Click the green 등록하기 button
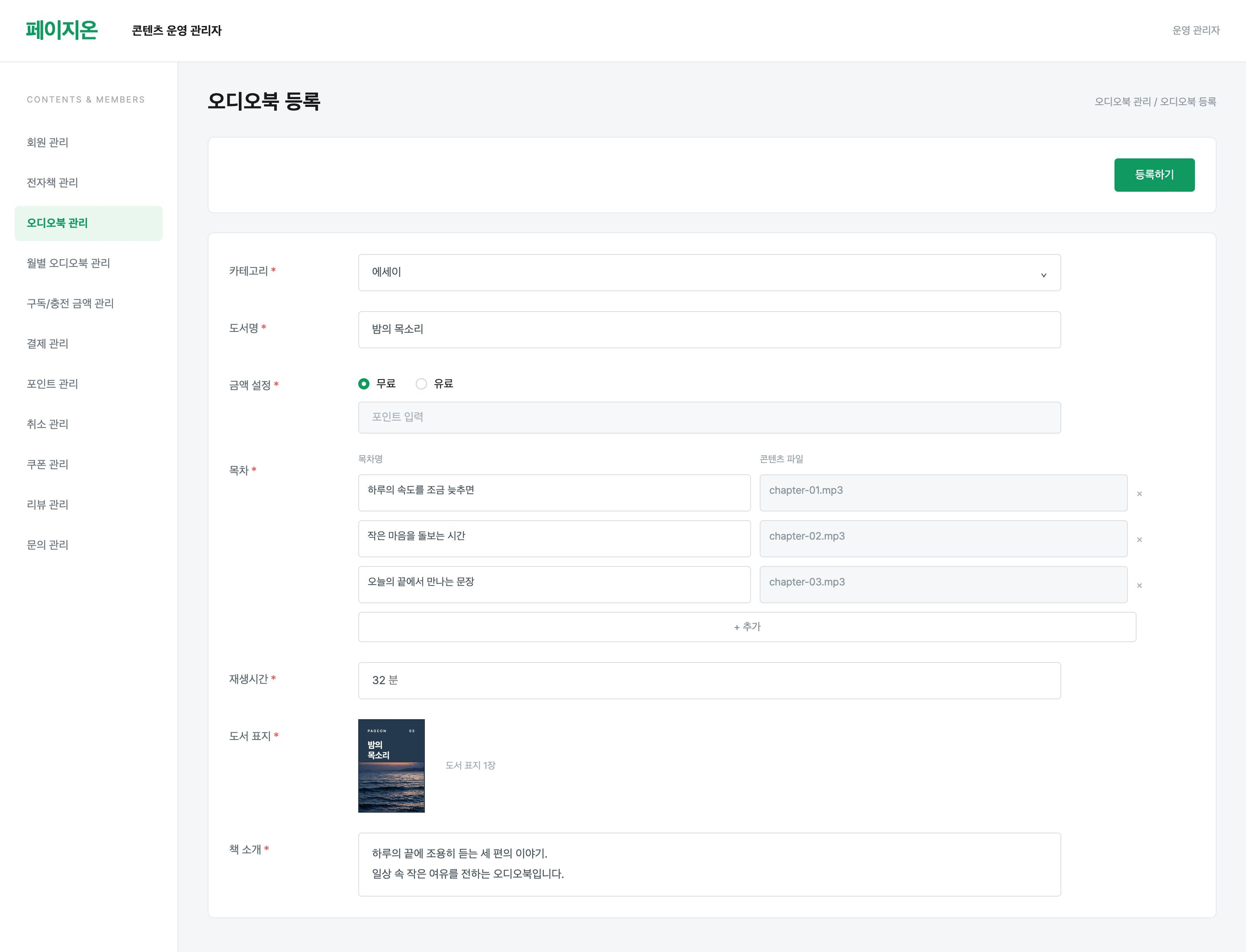 1154,175
